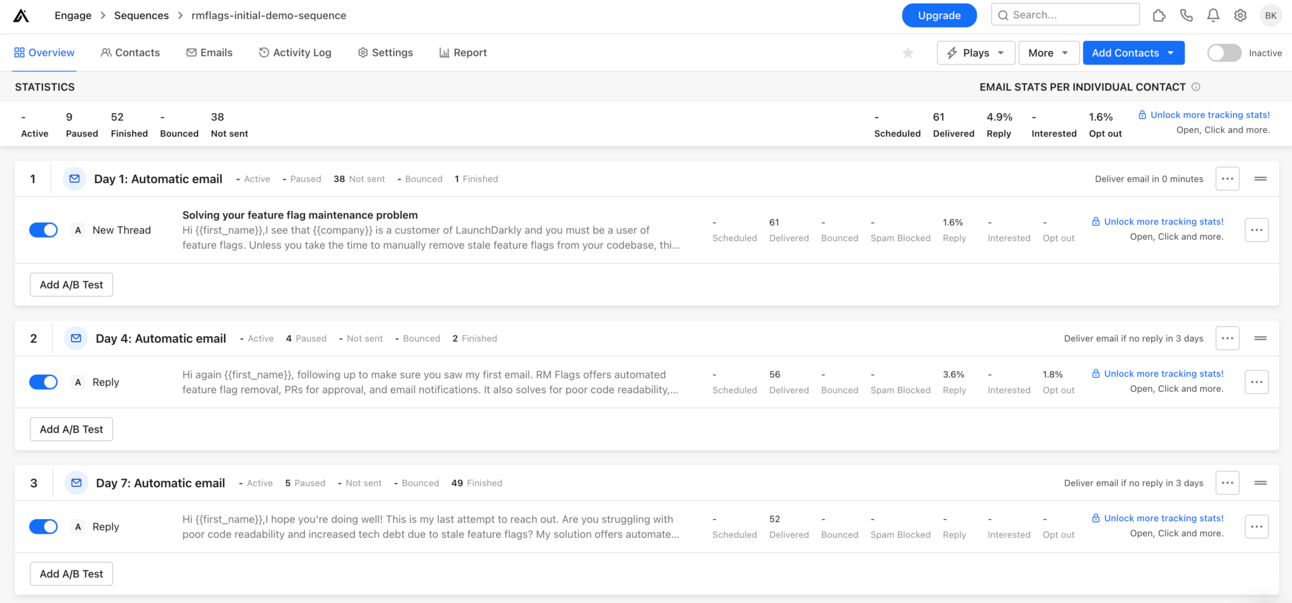Click the info icon beside Email Stats heading

coord(1196,87)
